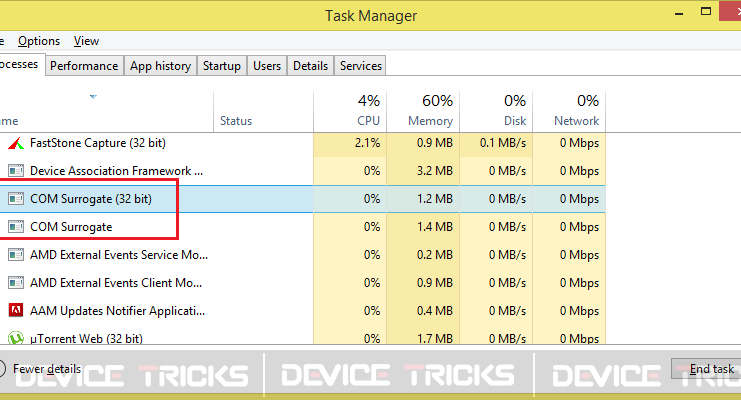
Task: Click the 3.2 MB memory value
Action: coord(435,171)
